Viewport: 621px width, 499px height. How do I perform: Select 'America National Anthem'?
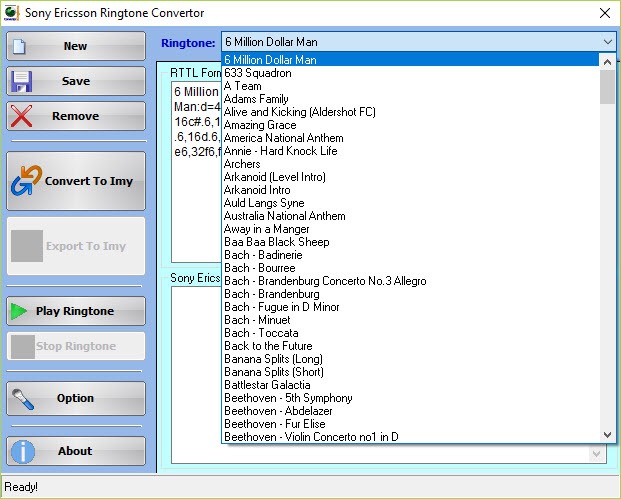pos(410,138)
